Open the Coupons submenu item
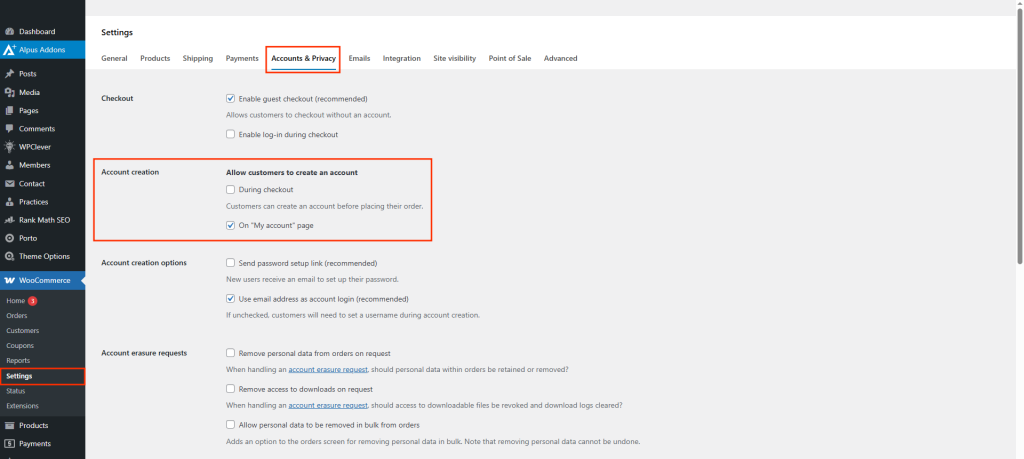This screenshot has height=459, width=1024. coord(20,345)
